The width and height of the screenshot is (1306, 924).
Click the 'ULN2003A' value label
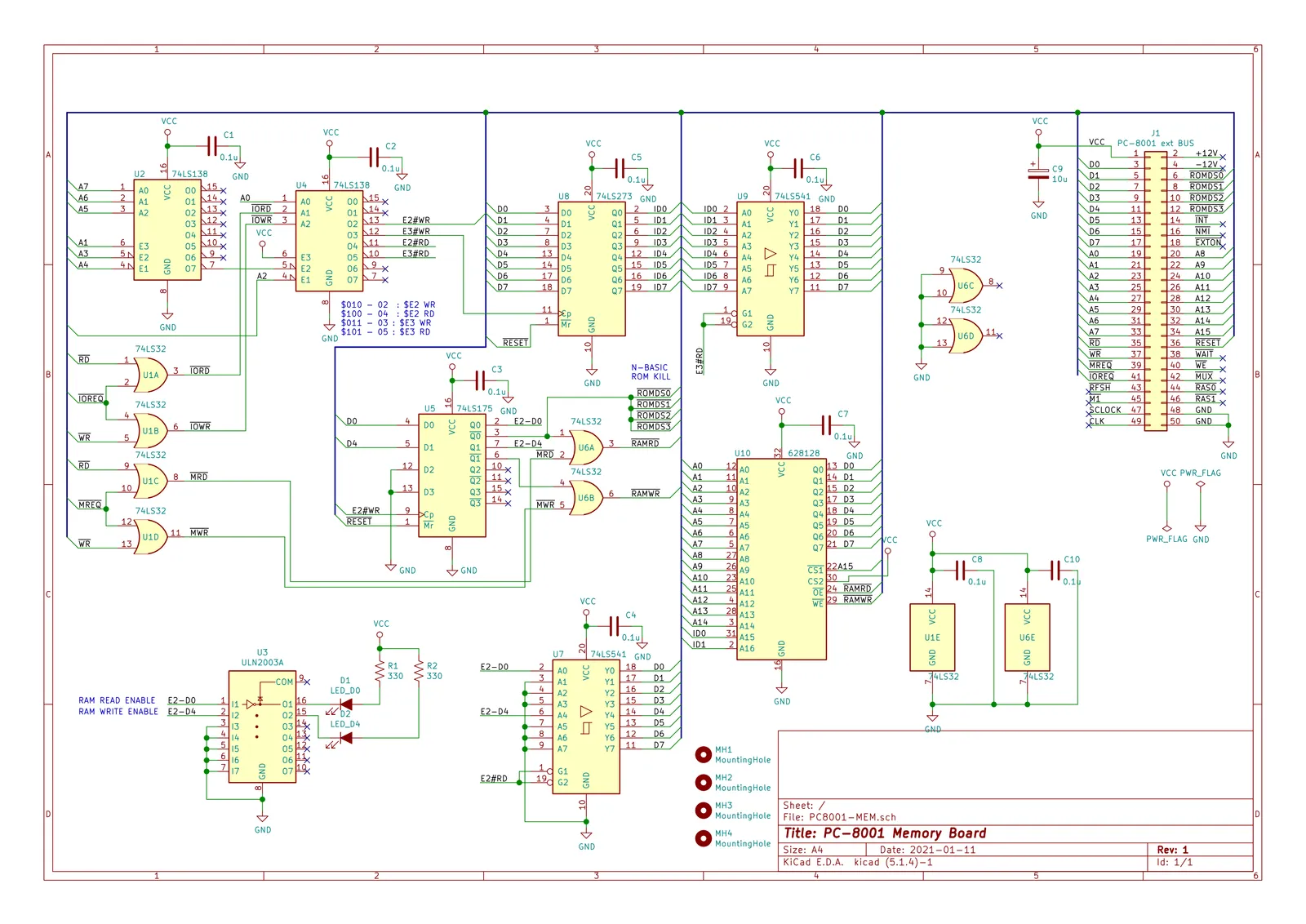(262, 663)
